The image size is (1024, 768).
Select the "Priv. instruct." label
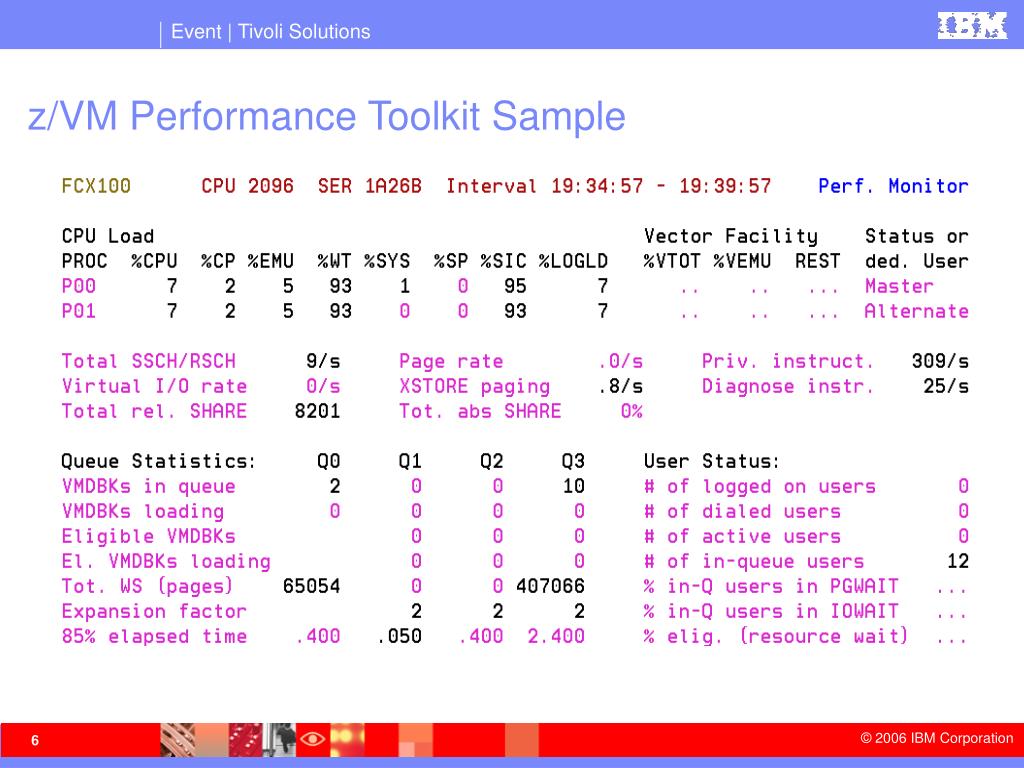point(788,361)
